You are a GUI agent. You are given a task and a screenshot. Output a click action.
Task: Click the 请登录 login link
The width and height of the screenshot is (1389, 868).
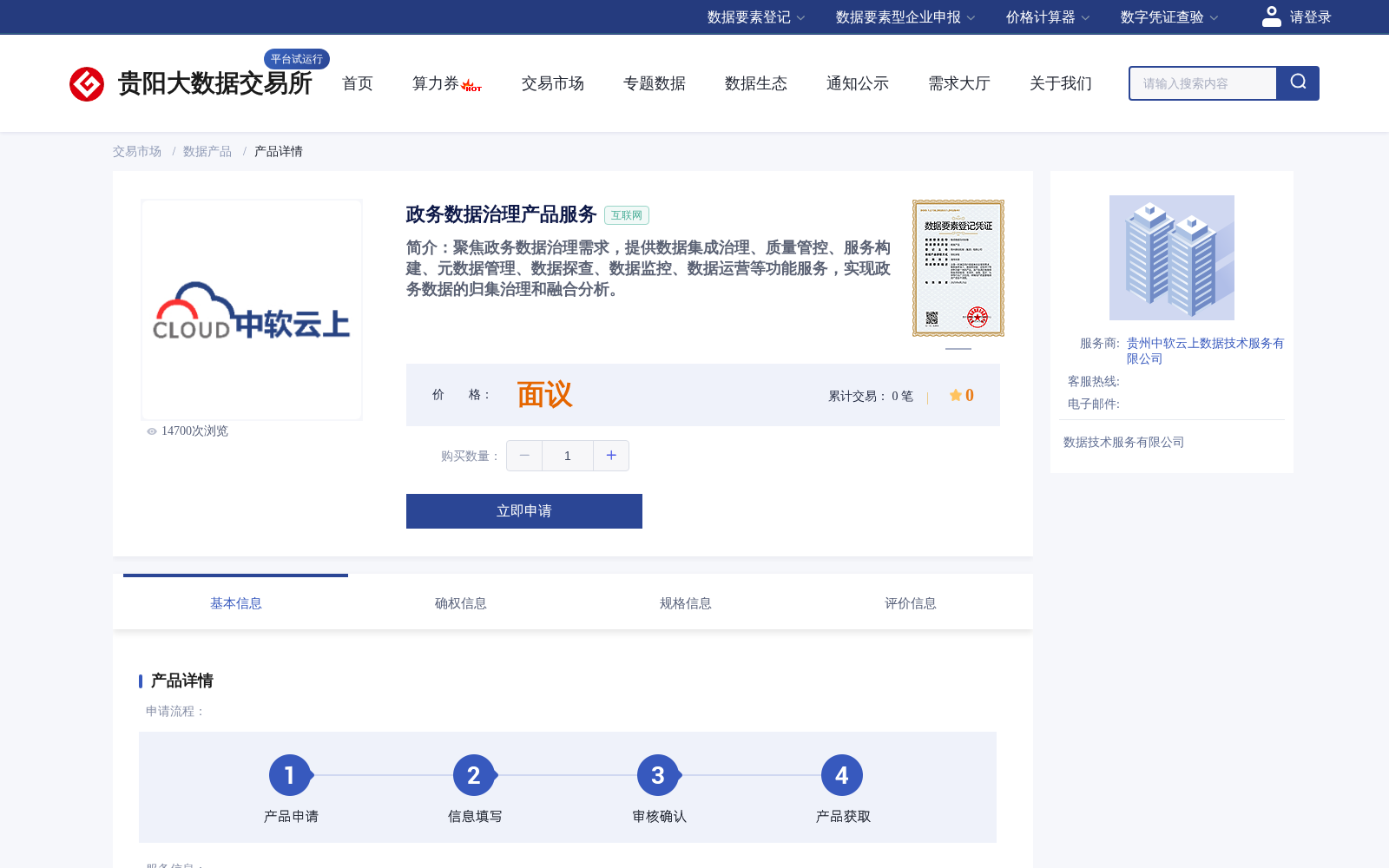[x=1310, y=17]
